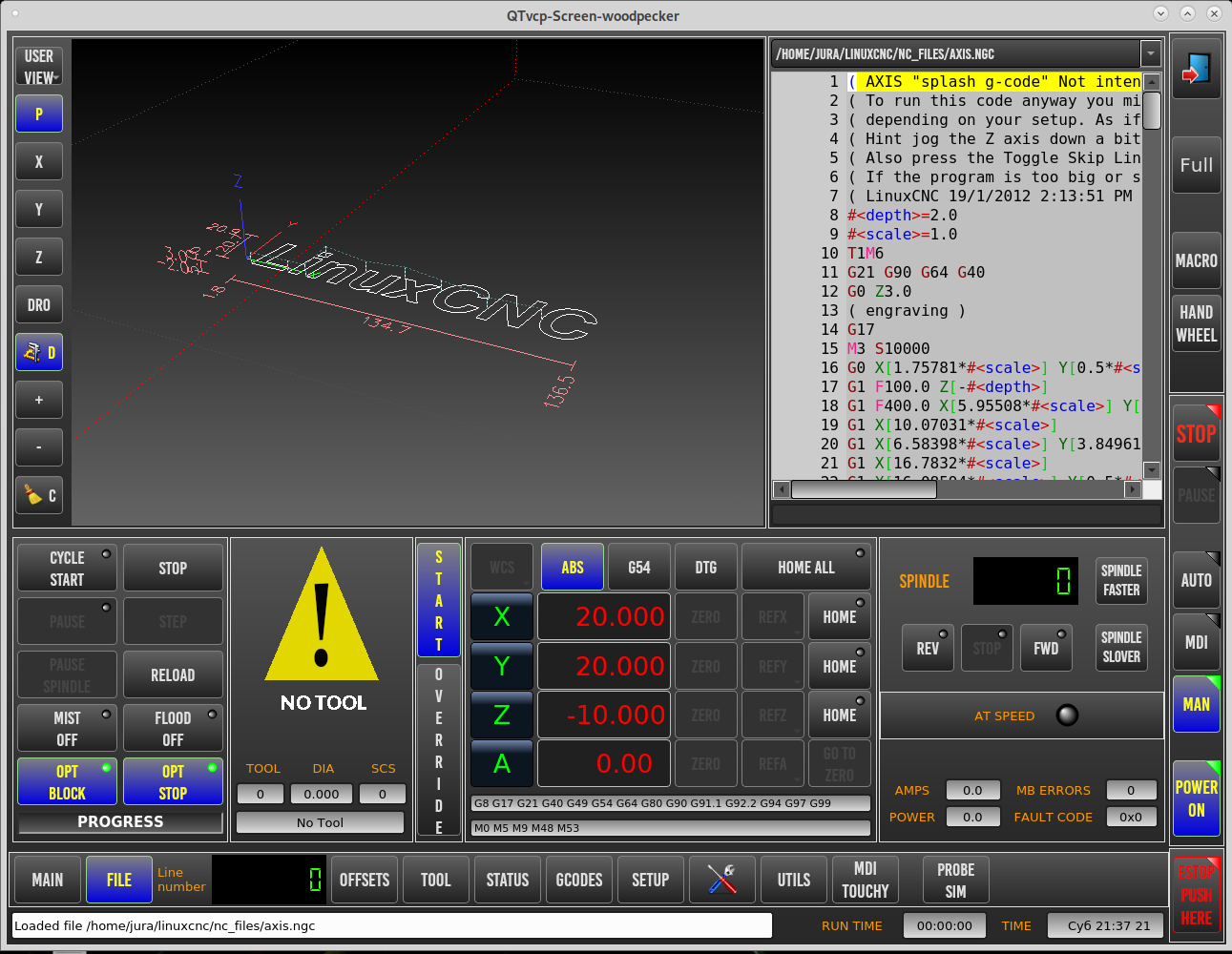
Task: Select the X axis button
Action: [x=502, y=617]
